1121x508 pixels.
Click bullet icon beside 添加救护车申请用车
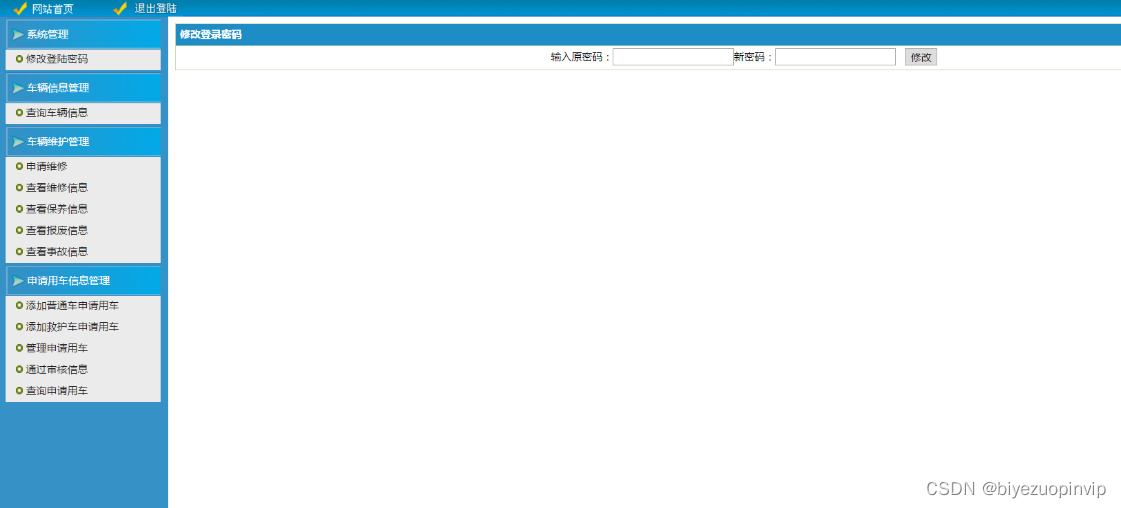coord(19,327)
